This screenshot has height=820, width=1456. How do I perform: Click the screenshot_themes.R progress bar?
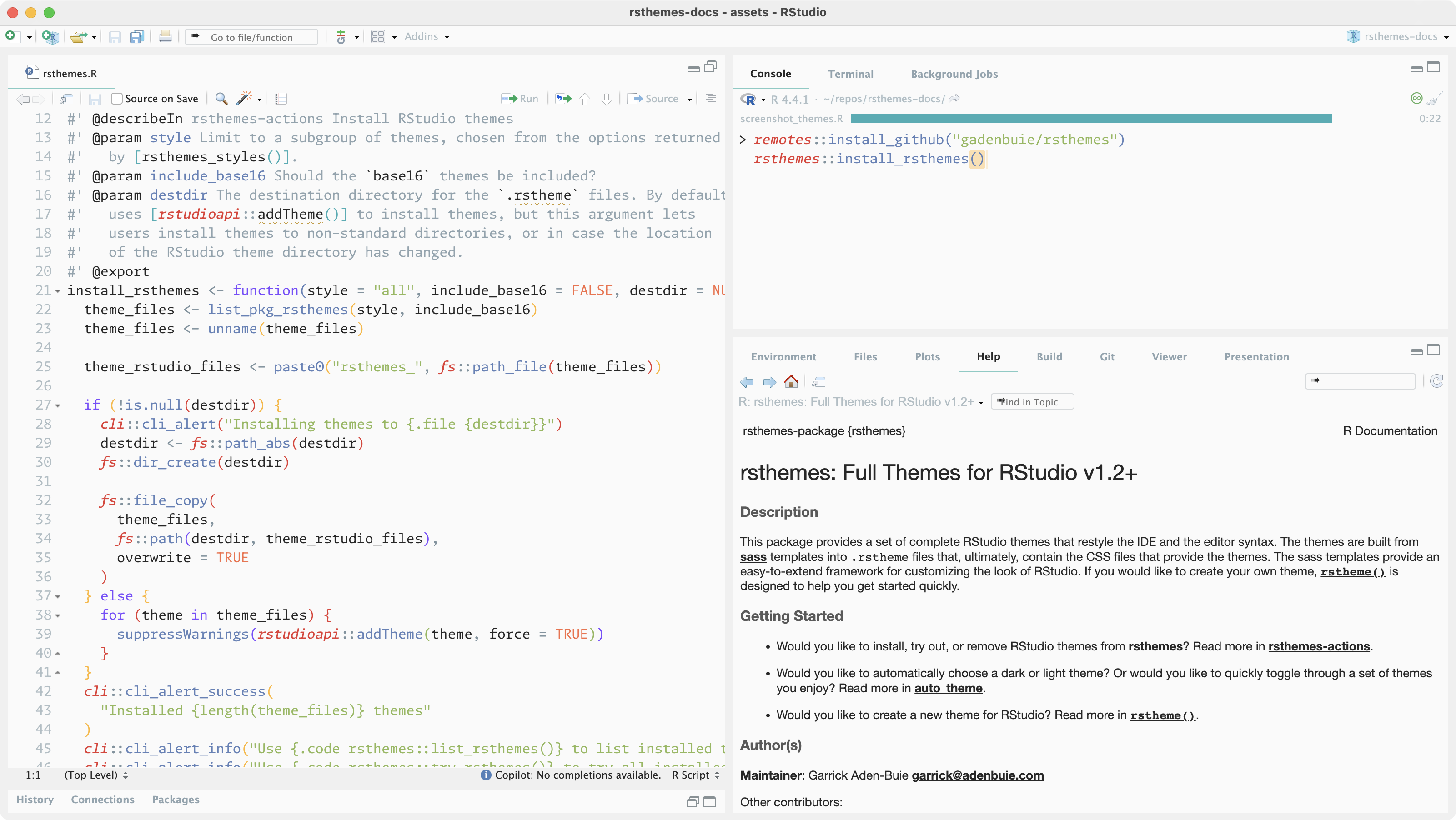pyautogui.click(x=1091, y=119)
